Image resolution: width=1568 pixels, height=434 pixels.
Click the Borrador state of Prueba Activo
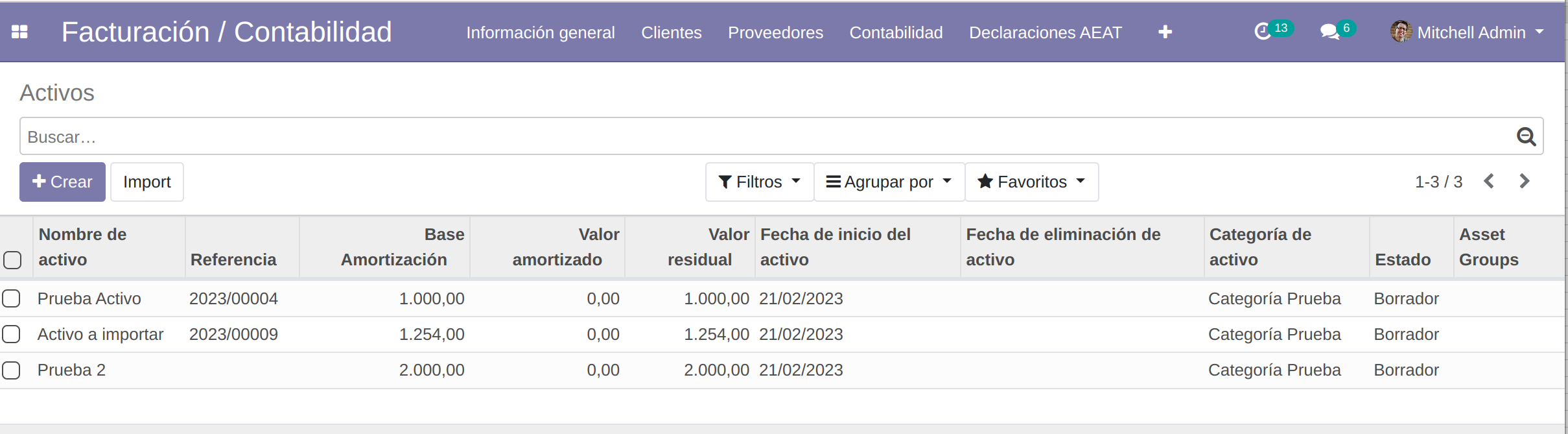click(x=1406, y=298)
